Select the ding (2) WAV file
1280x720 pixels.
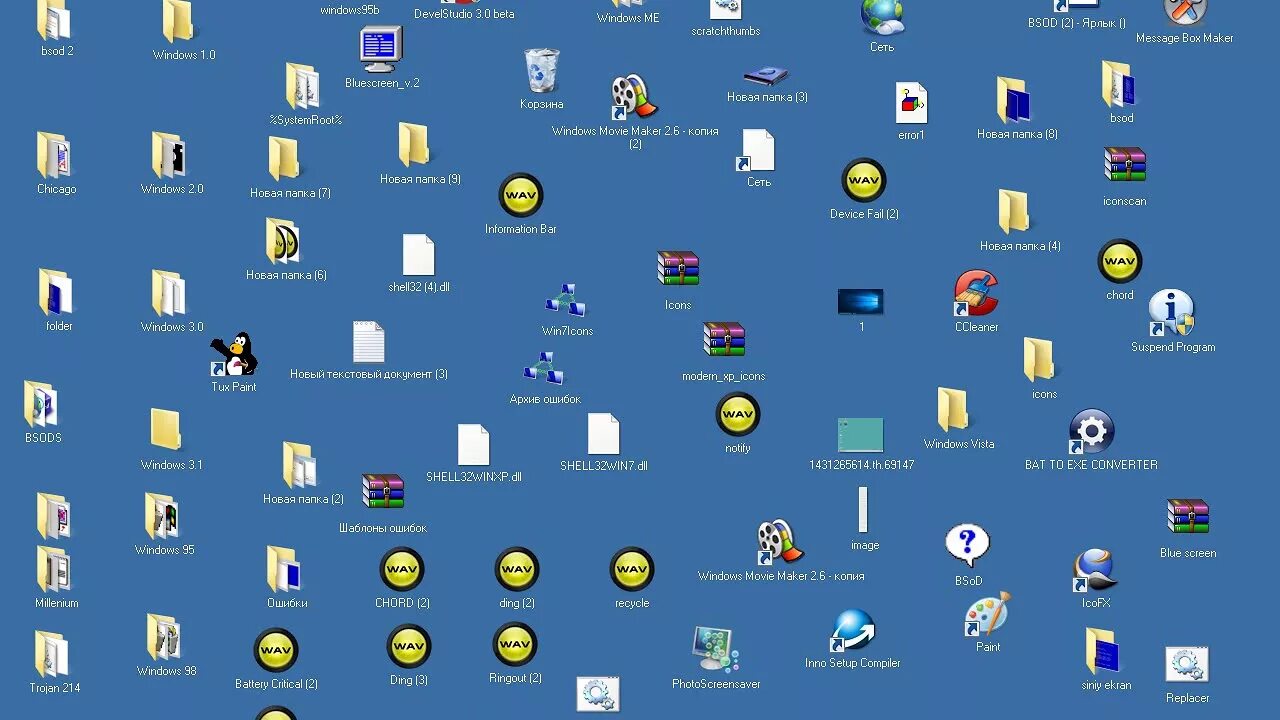pyautogui.click(x=517, y=570)
